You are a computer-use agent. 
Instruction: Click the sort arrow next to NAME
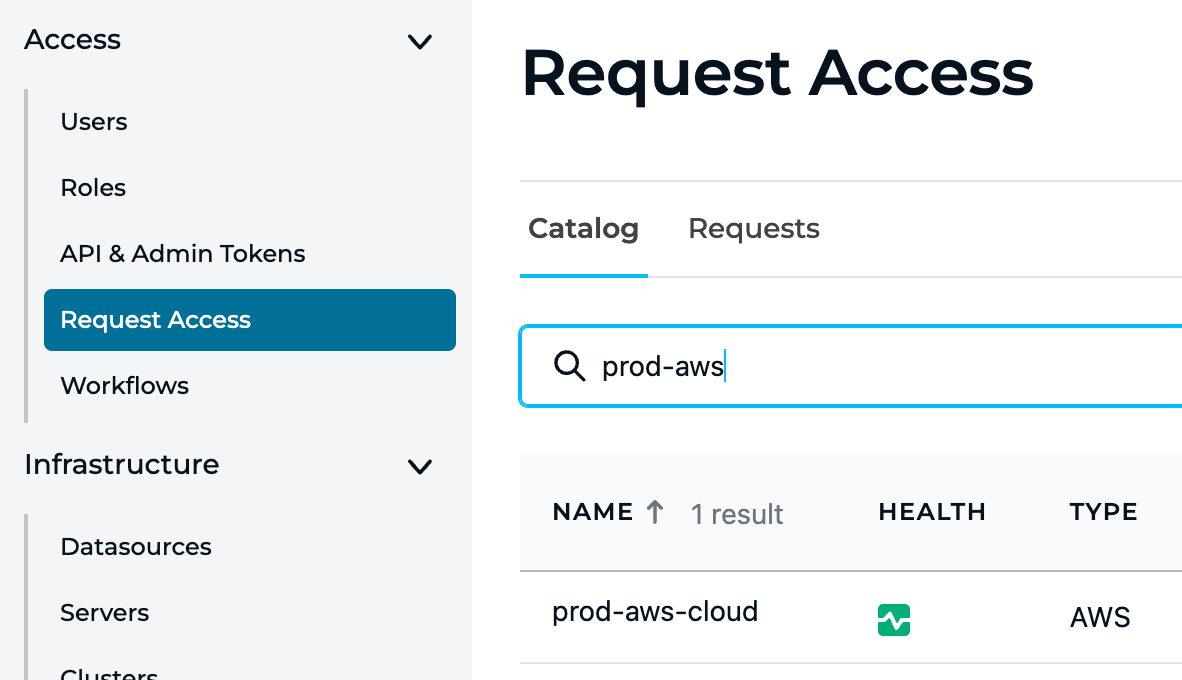[655, 511]
